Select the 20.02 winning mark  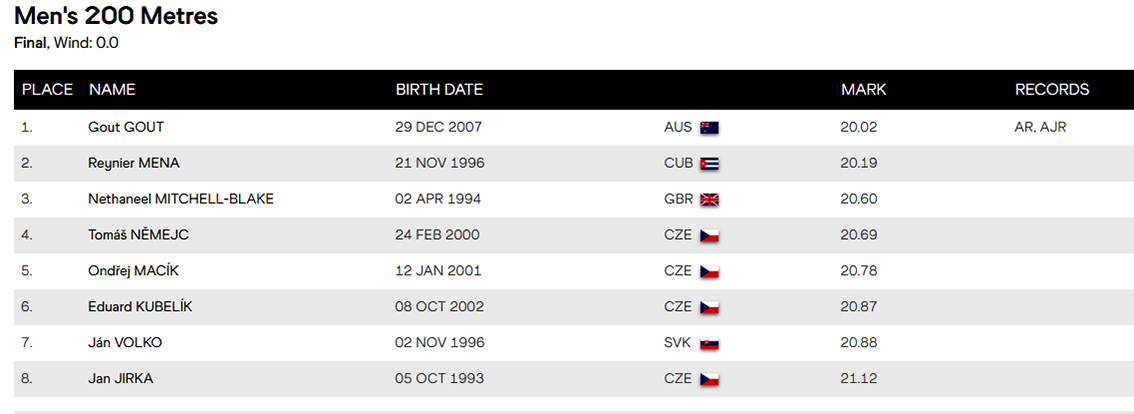click(858, 127)
